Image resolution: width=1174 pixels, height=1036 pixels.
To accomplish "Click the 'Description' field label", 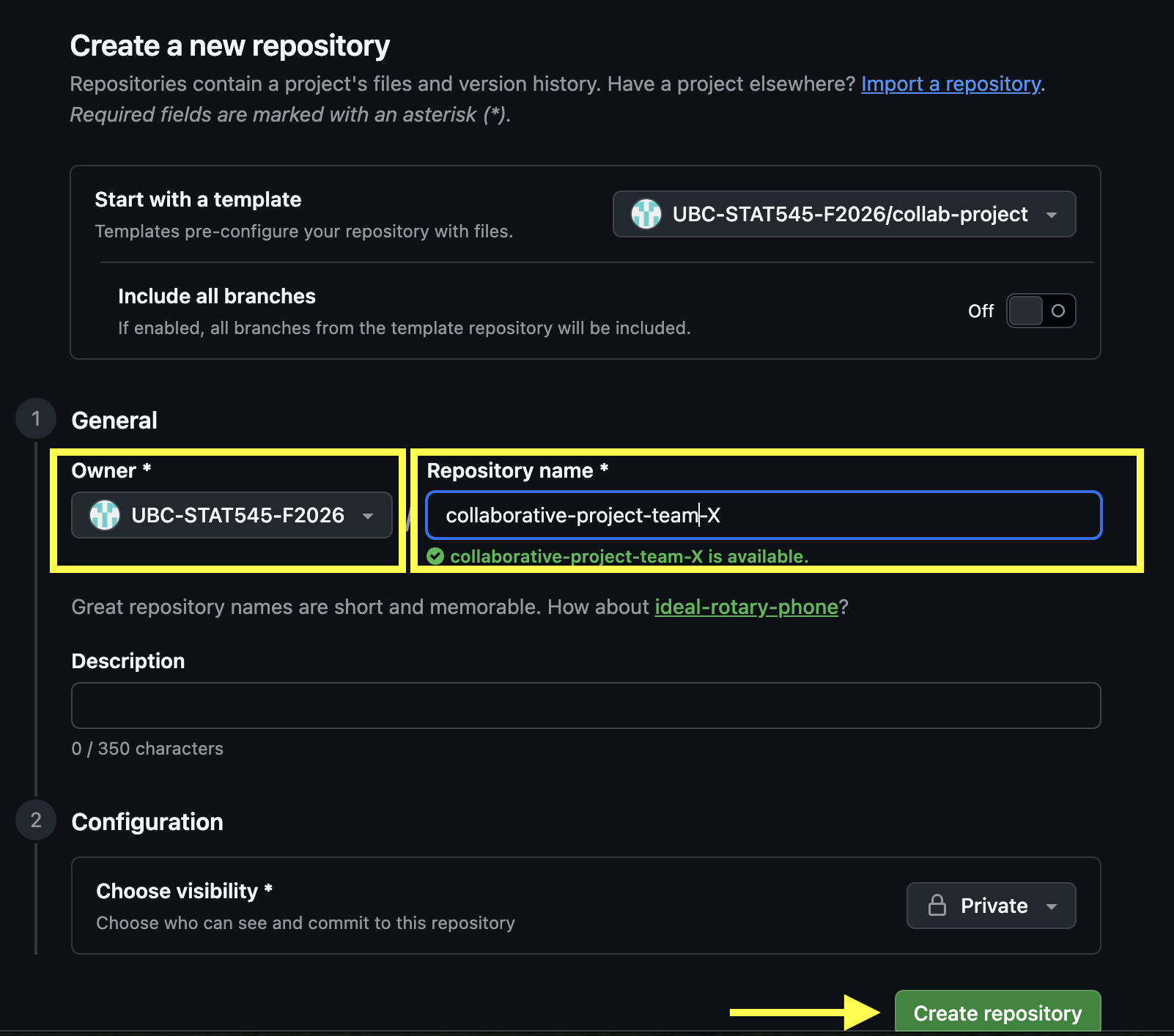I will pos(128,661).
